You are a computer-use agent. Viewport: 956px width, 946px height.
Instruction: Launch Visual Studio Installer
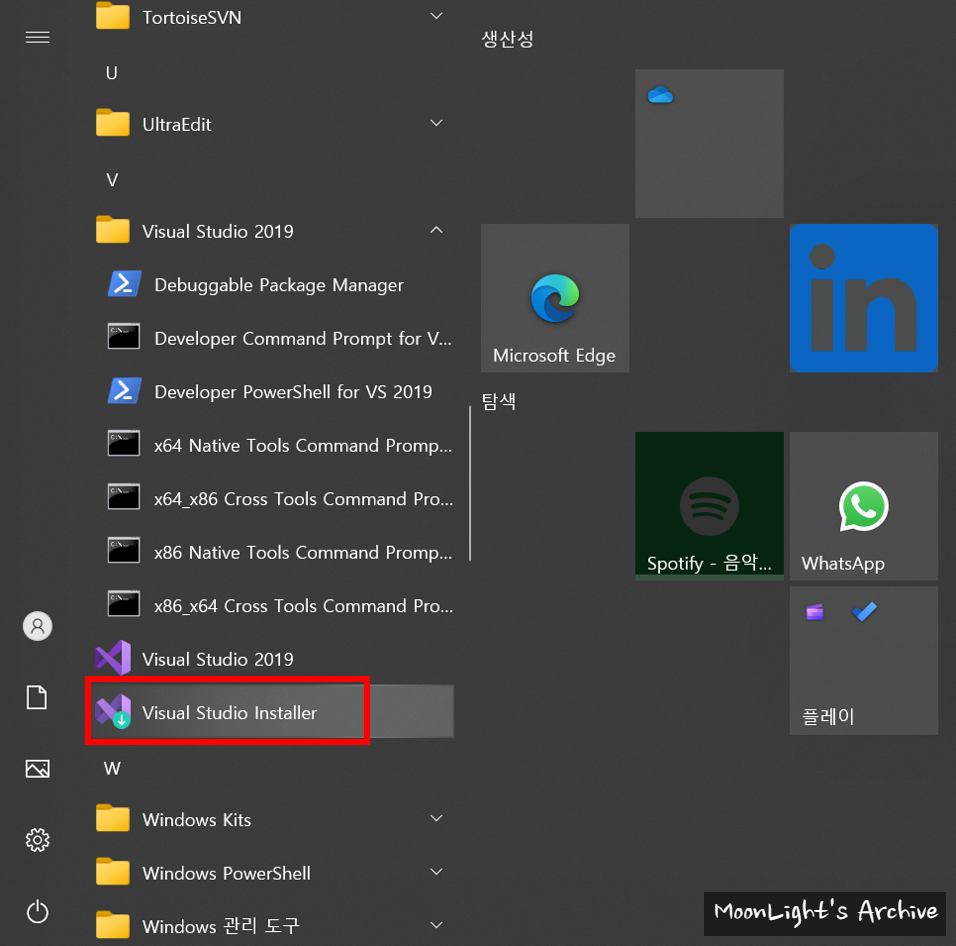tap(272, 712)
